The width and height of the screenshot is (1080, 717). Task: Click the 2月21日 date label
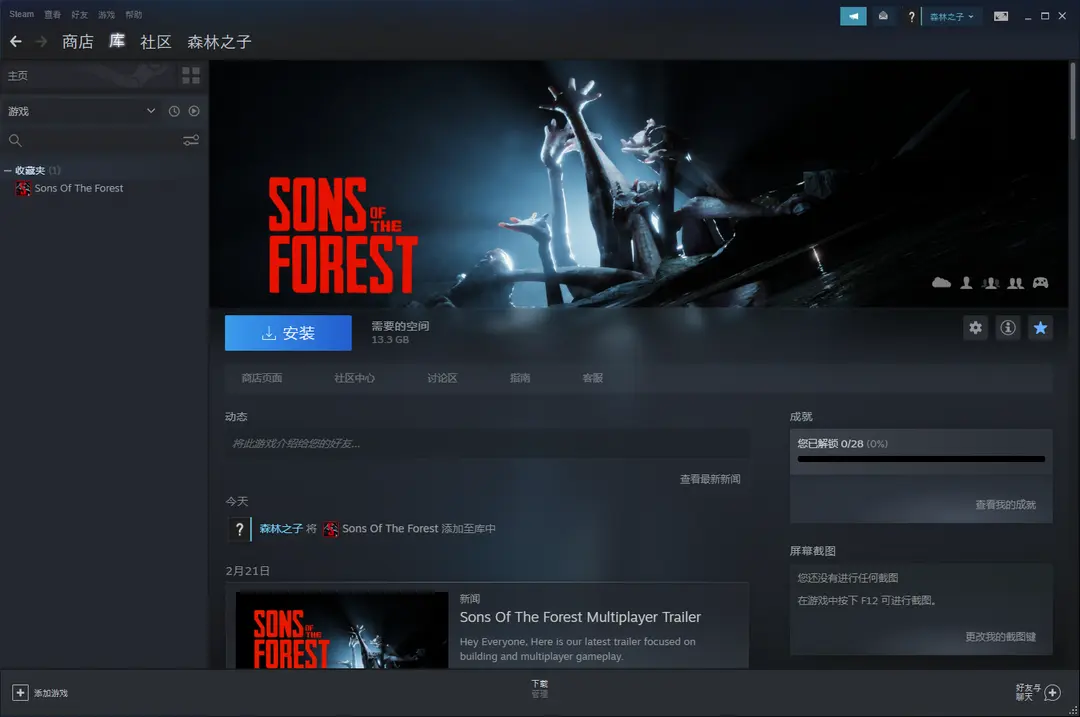[247, 571]
